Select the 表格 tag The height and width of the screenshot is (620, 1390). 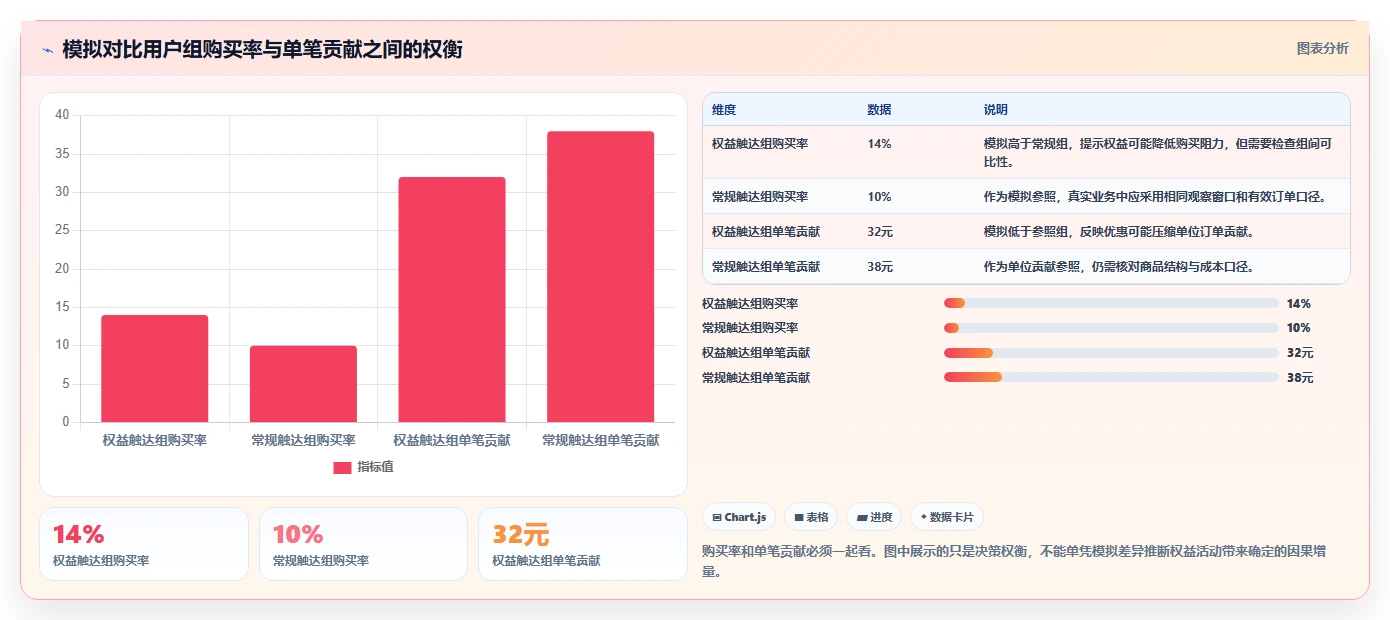point(811,517)
